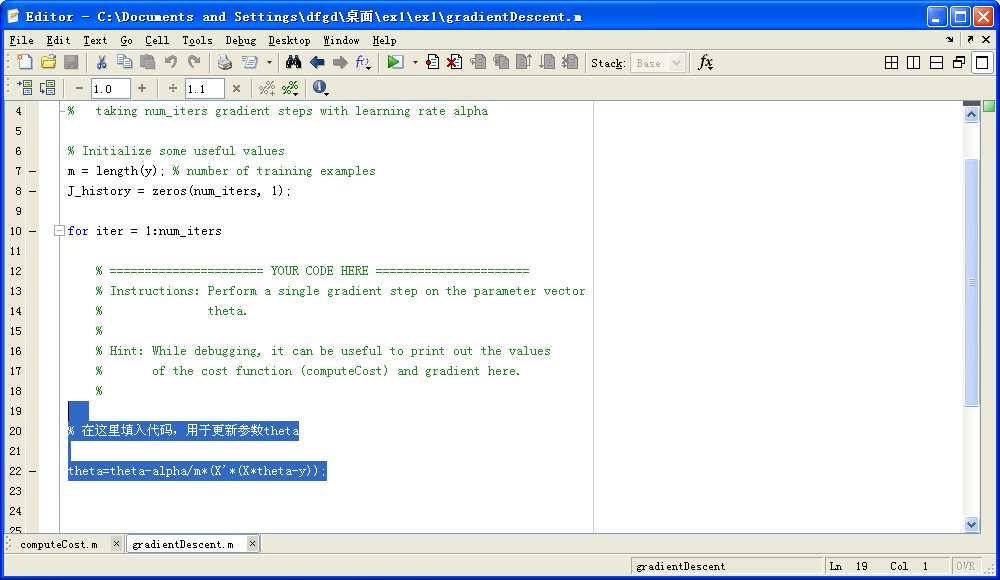Open the Text menu
Viewport: 1000px width, 580px height.
(95, 40)
